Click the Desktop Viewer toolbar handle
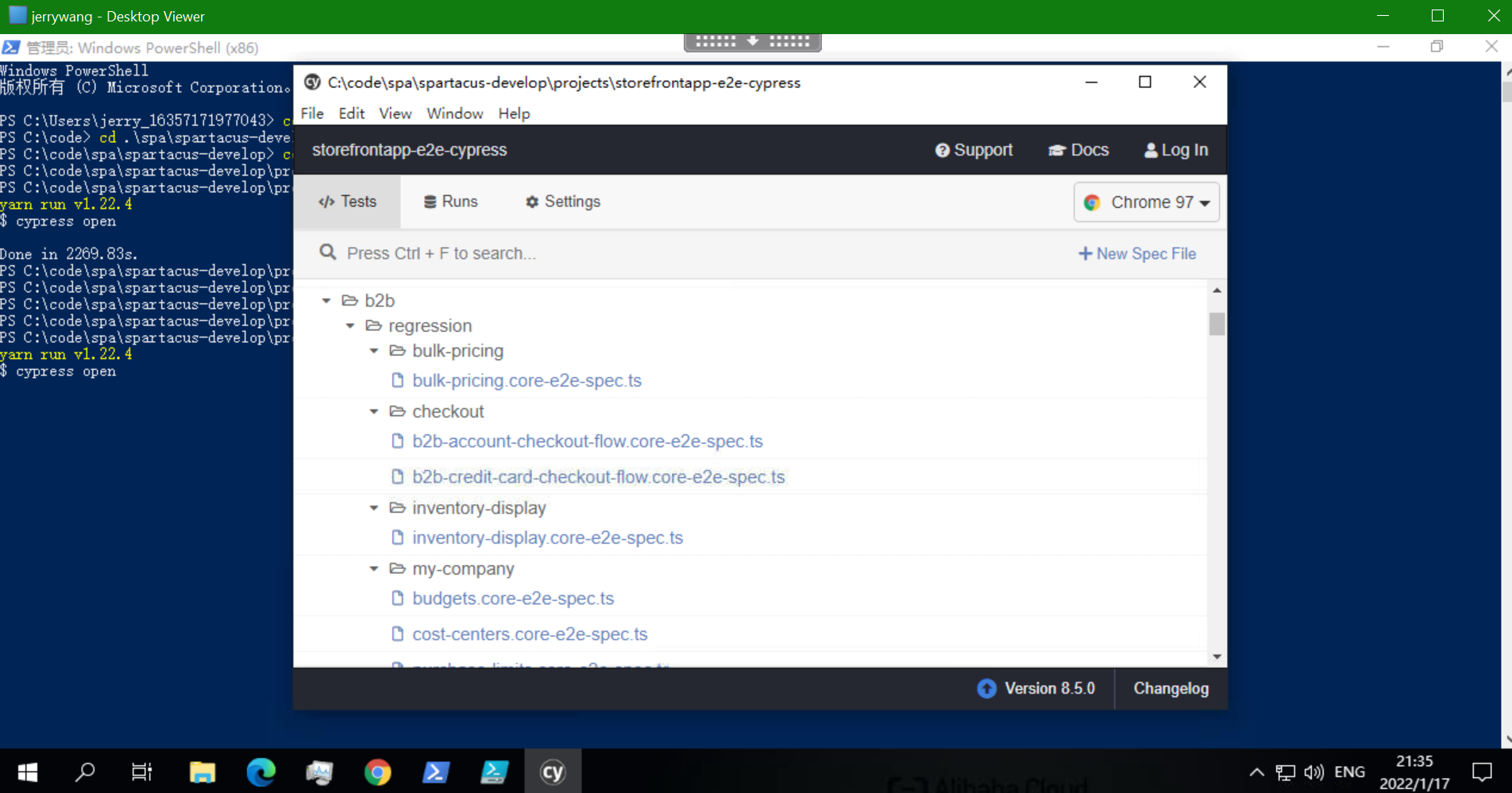Image resolution: width=1512 pixels, height=793 pixels. coord(753,42)
